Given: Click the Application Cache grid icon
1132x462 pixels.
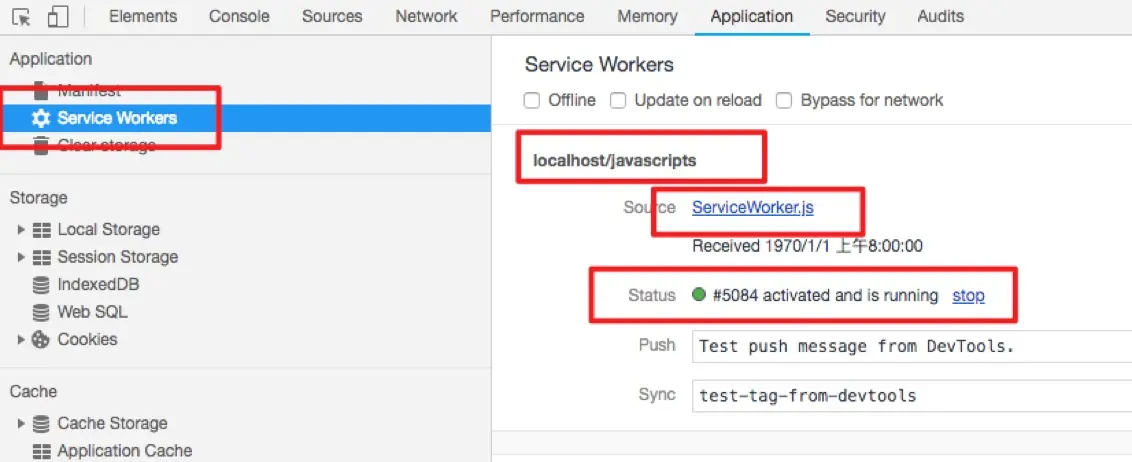Looking at the screenshot, I should click(x=41, y=451).
